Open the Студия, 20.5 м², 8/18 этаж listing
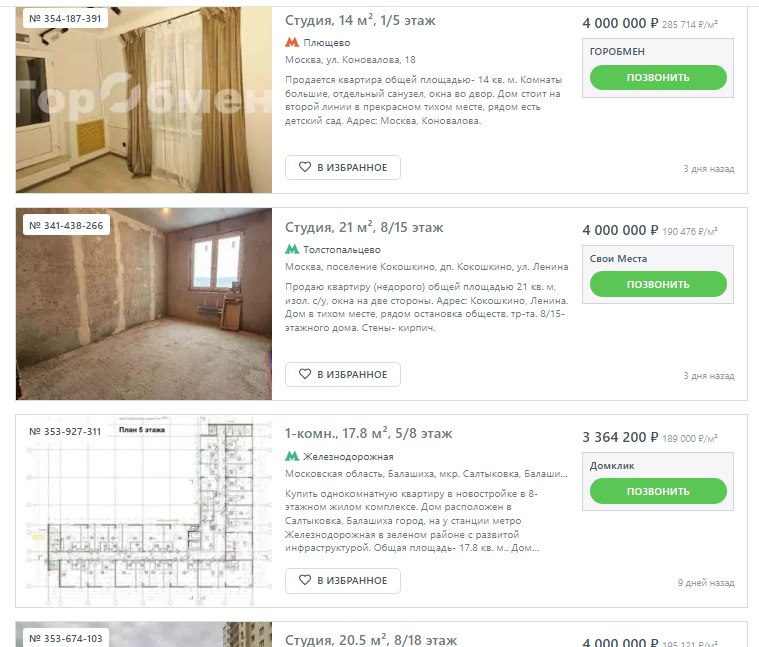 pyautogui.click(x=371, y=640)
